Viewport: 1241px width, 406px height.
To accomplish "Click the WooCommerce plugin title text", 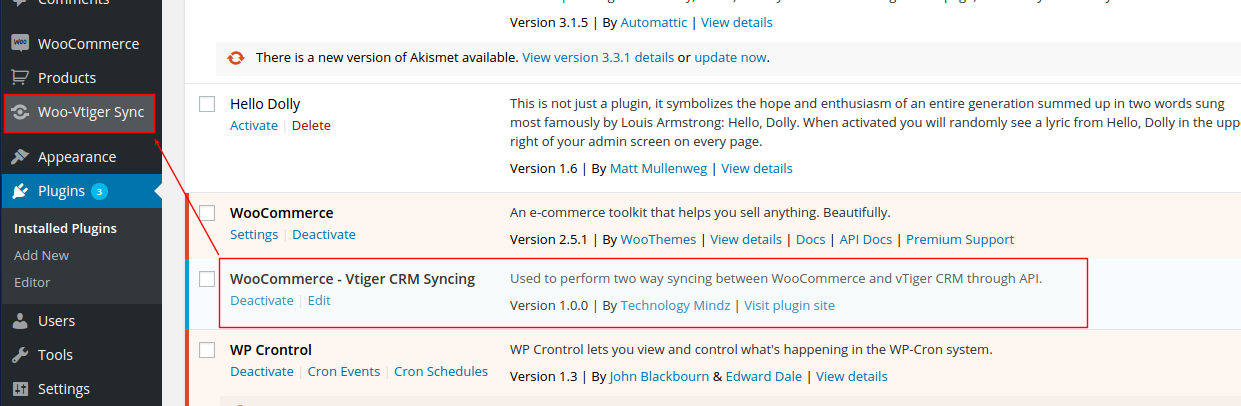I will 282,213.
